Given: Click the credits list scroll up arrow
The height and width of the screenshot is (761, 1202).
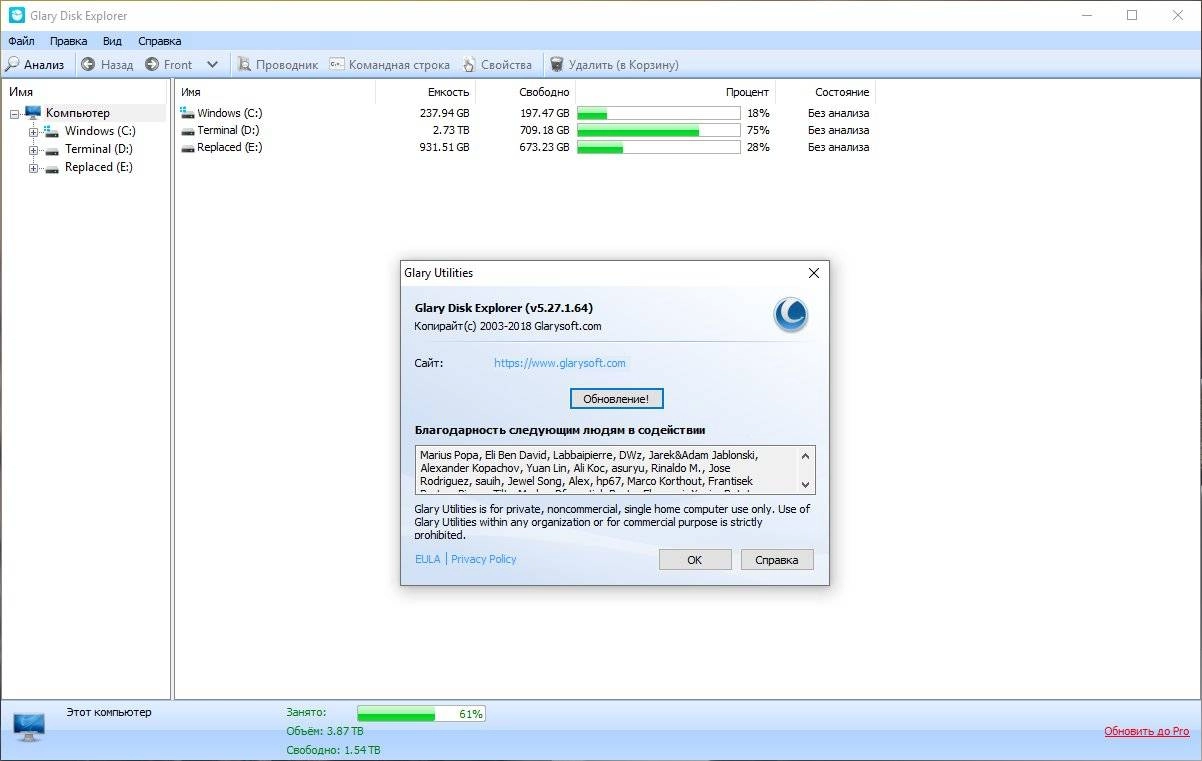Looking at the screenshot, I should click(x=806, y=456).
